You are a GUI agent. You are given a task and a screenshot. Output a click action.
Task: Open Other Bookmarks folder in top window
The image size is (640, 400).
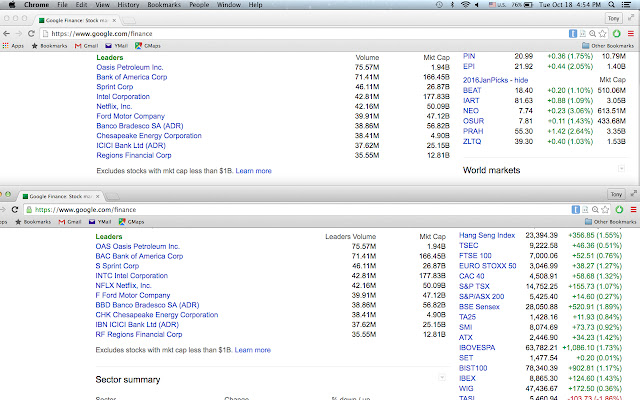[608, 46]
